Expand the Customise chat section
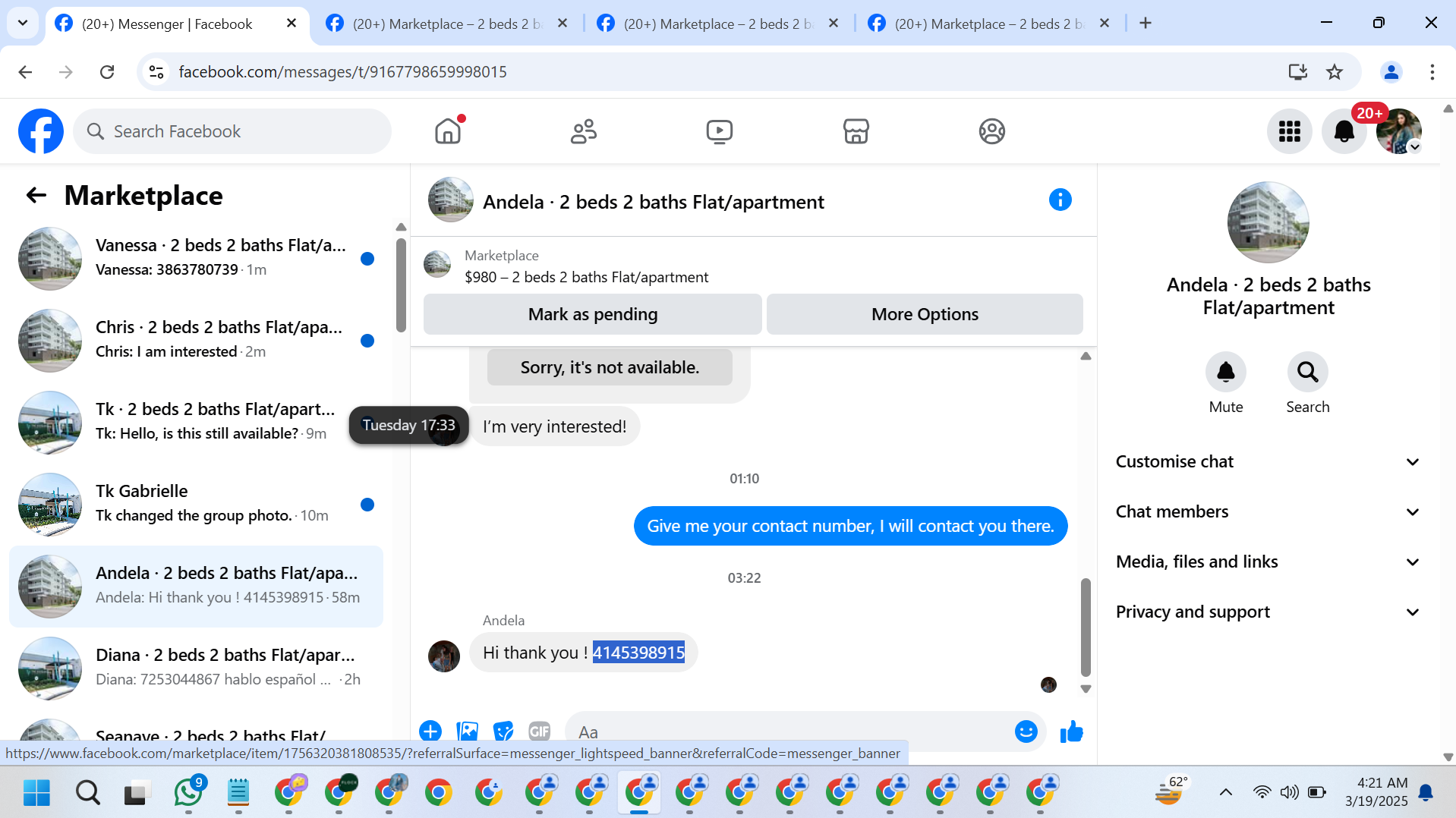1456x818 pixels. 1268,461
